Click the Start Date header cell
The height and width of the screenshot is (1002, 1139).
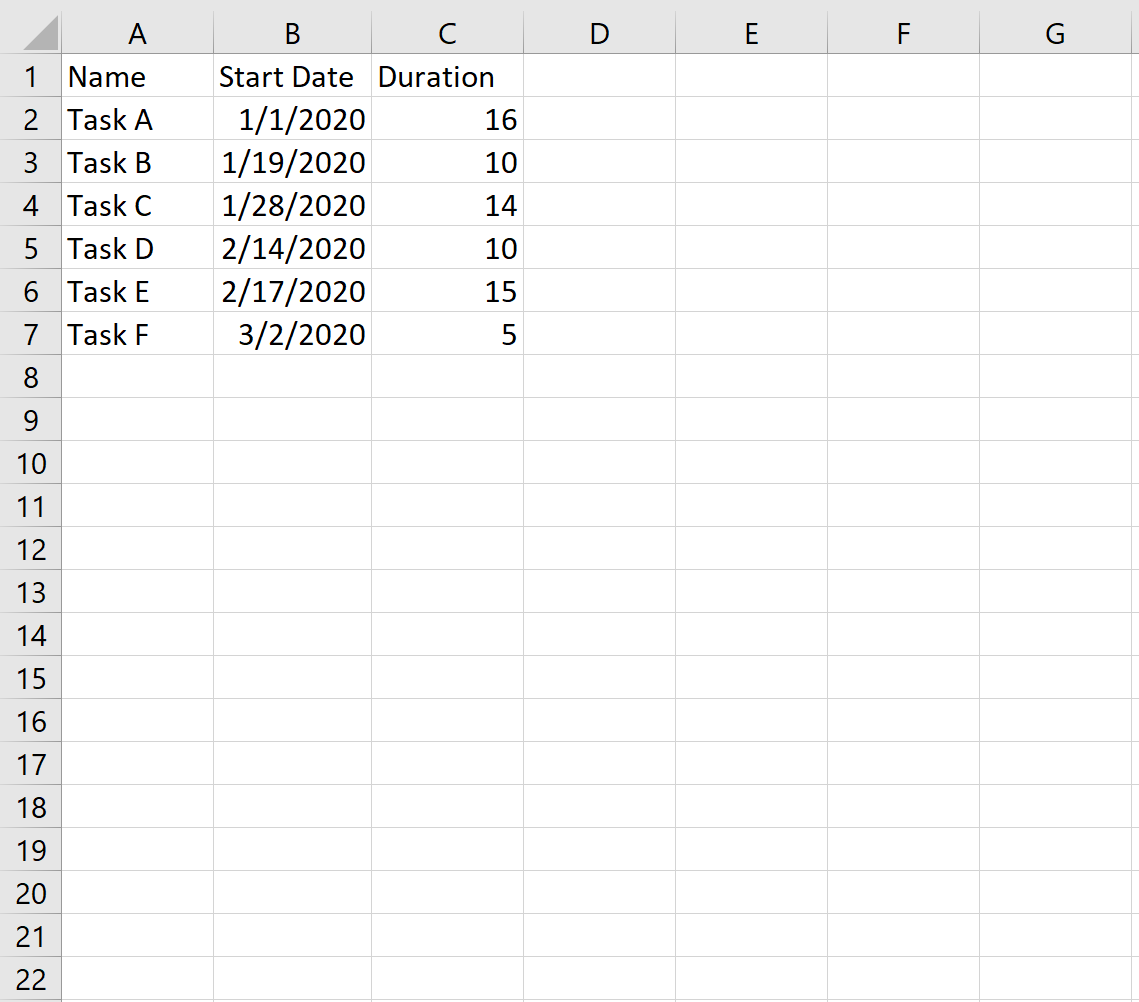click(x=292, y=76)
